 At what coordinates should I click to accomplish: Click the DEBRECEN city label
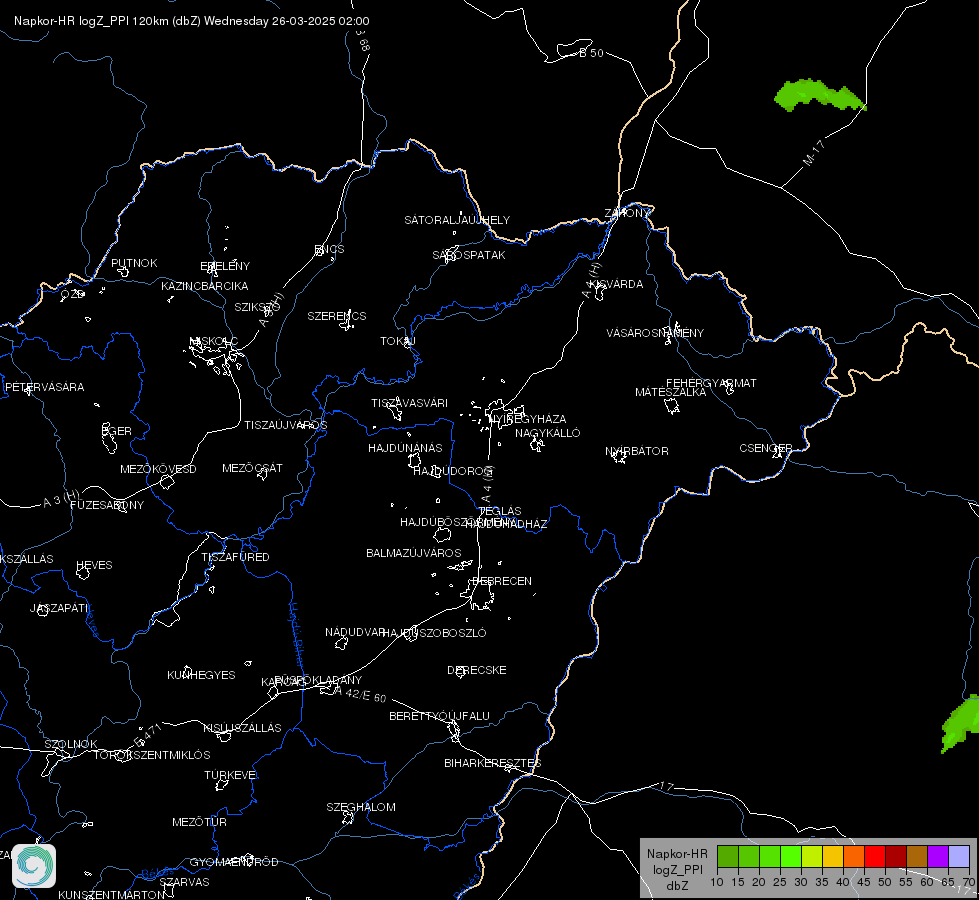502,581
